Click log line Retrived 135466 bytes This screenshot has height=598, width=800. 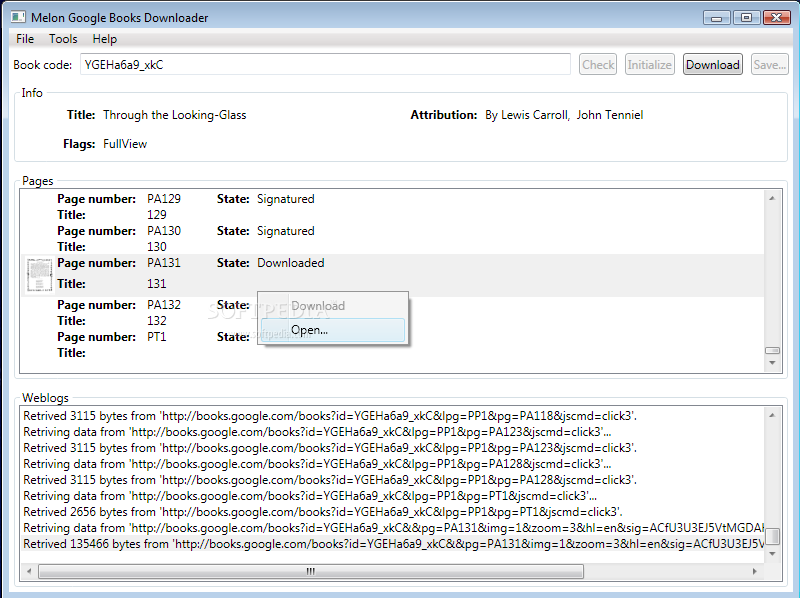pyautogui.click(x=393, y=544)
